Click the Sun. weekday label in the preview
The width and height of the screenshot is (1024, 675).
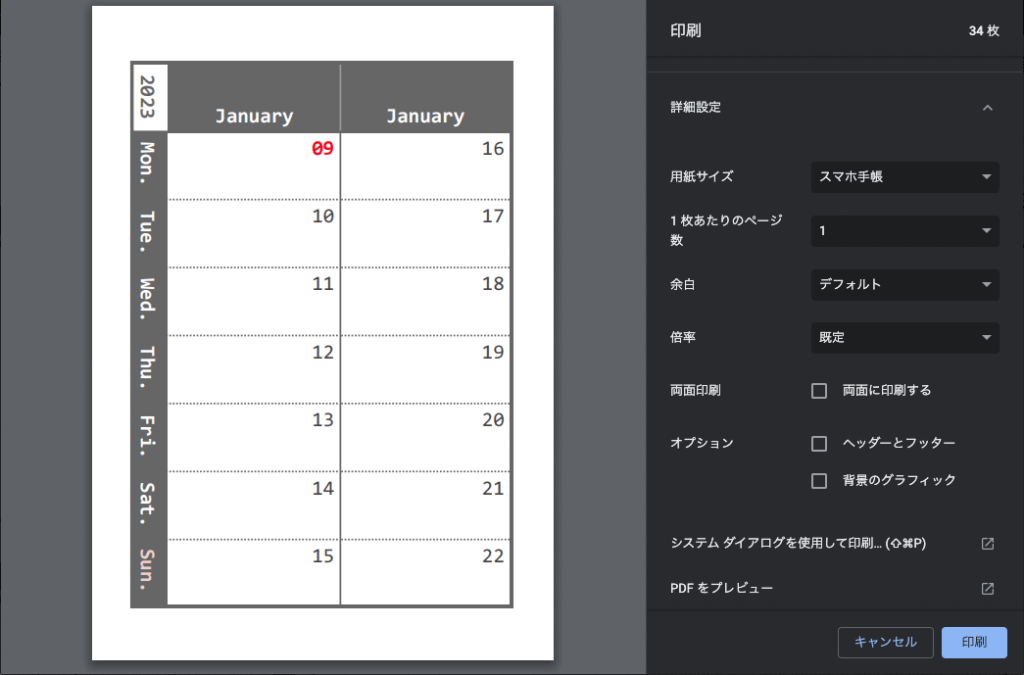146,570
